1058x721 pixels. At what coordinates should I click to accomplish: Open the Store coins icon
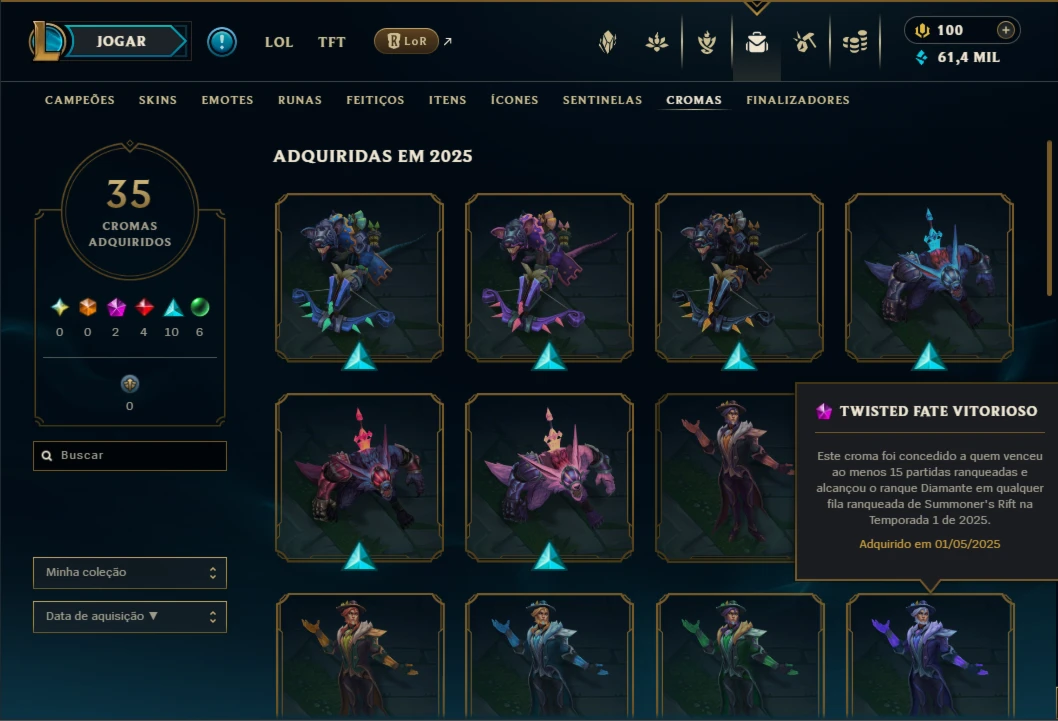[855, 42]
